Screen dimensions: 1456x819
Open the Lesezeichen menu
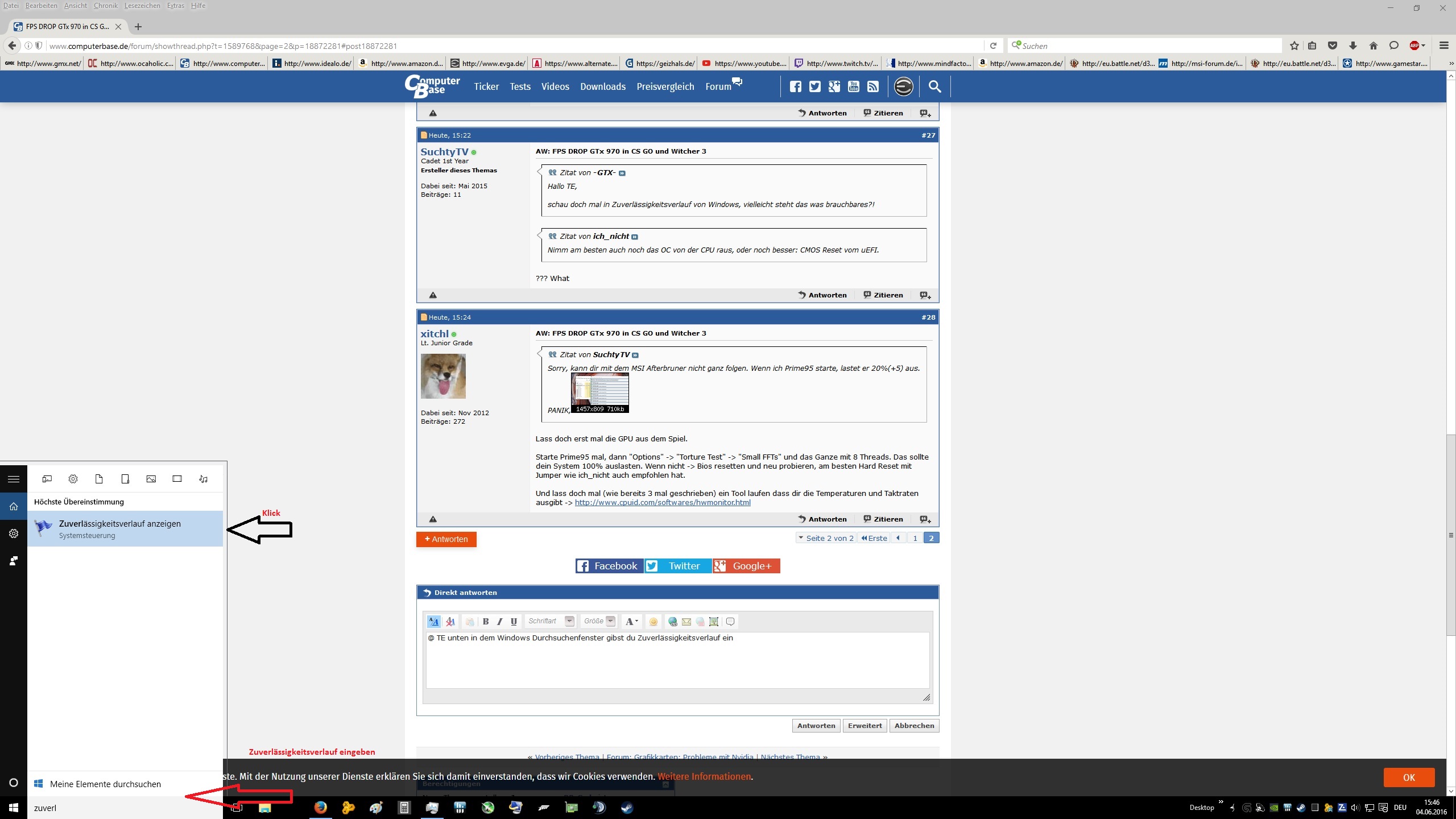tap(142, 6)
